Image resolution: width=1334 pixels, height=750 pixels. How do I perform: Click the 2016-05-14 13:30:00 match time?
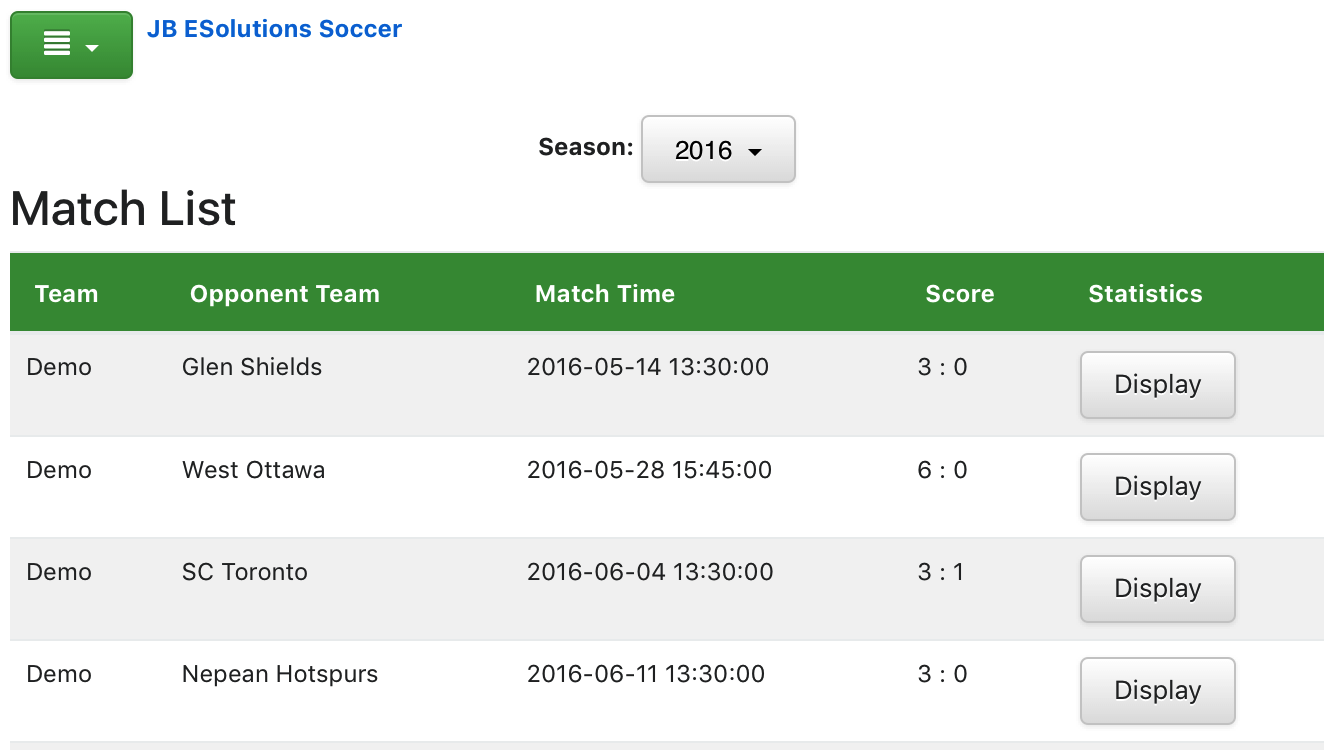click(648, 367)
